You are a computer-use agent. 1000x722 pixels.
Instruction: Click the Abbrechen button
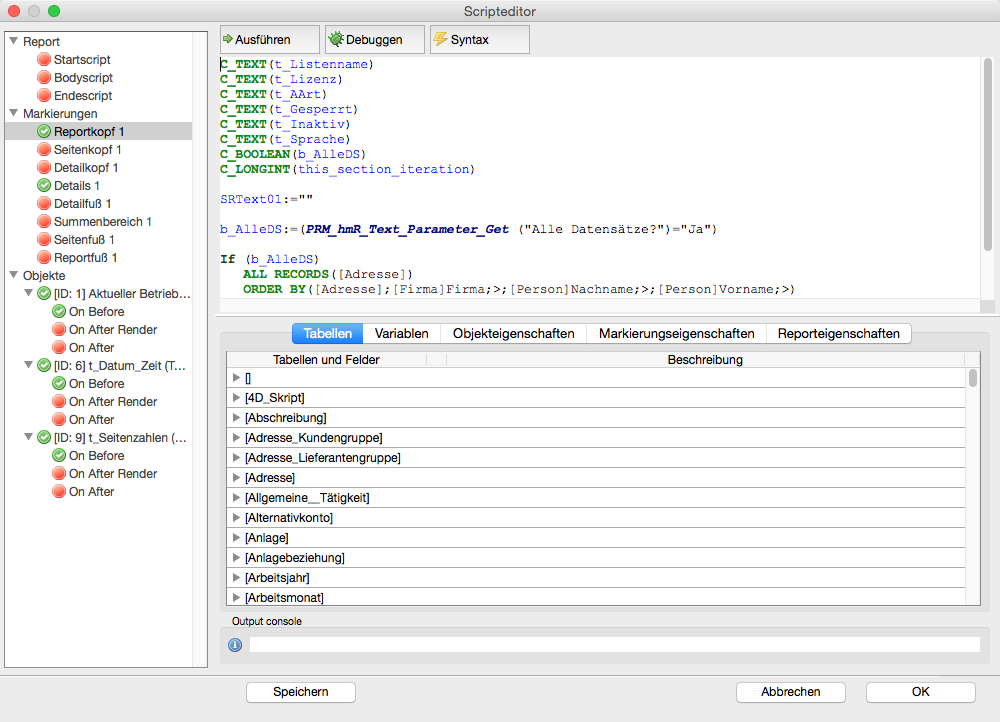click(790, 691)
